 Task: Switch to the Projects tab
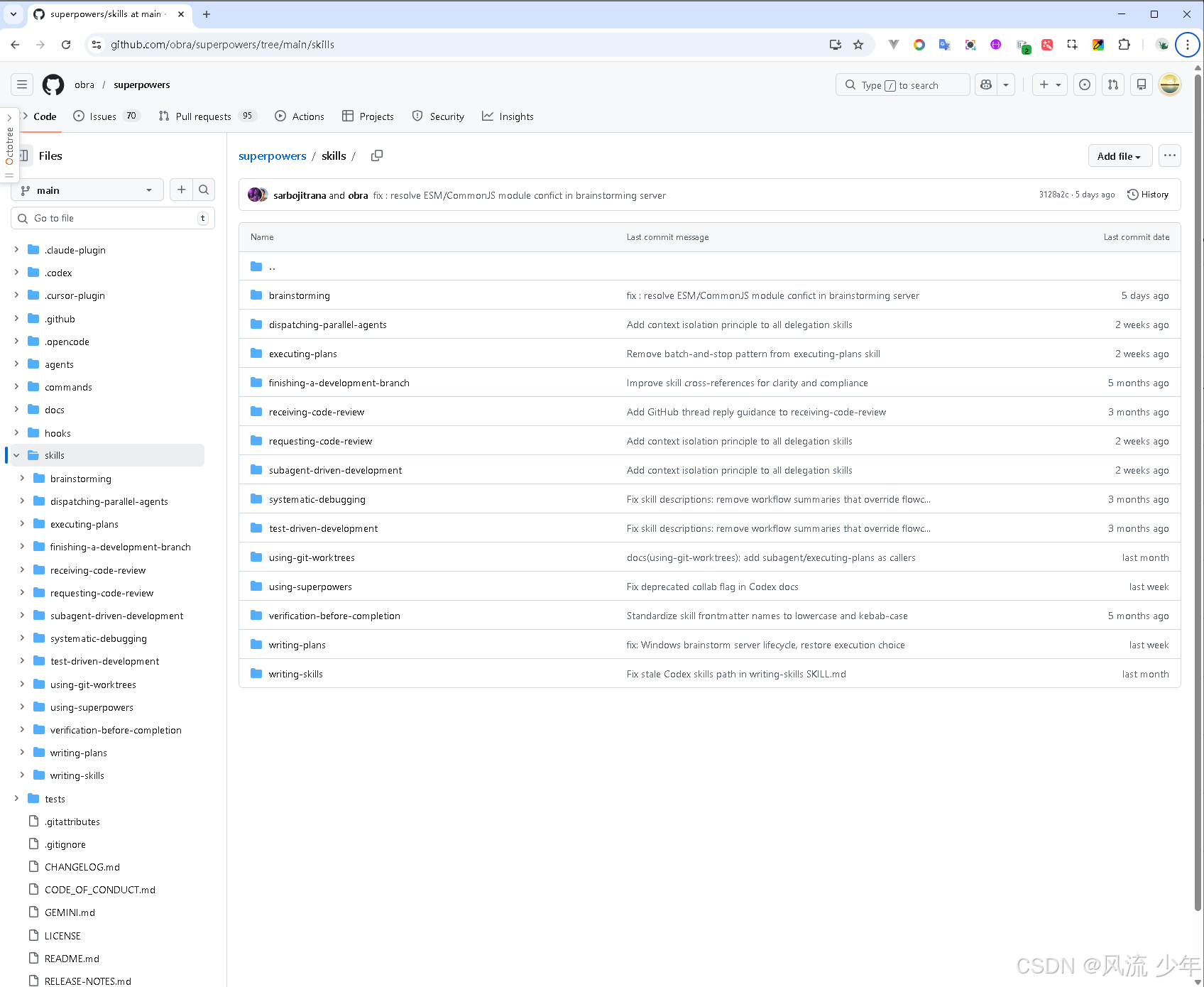point(368,116)
